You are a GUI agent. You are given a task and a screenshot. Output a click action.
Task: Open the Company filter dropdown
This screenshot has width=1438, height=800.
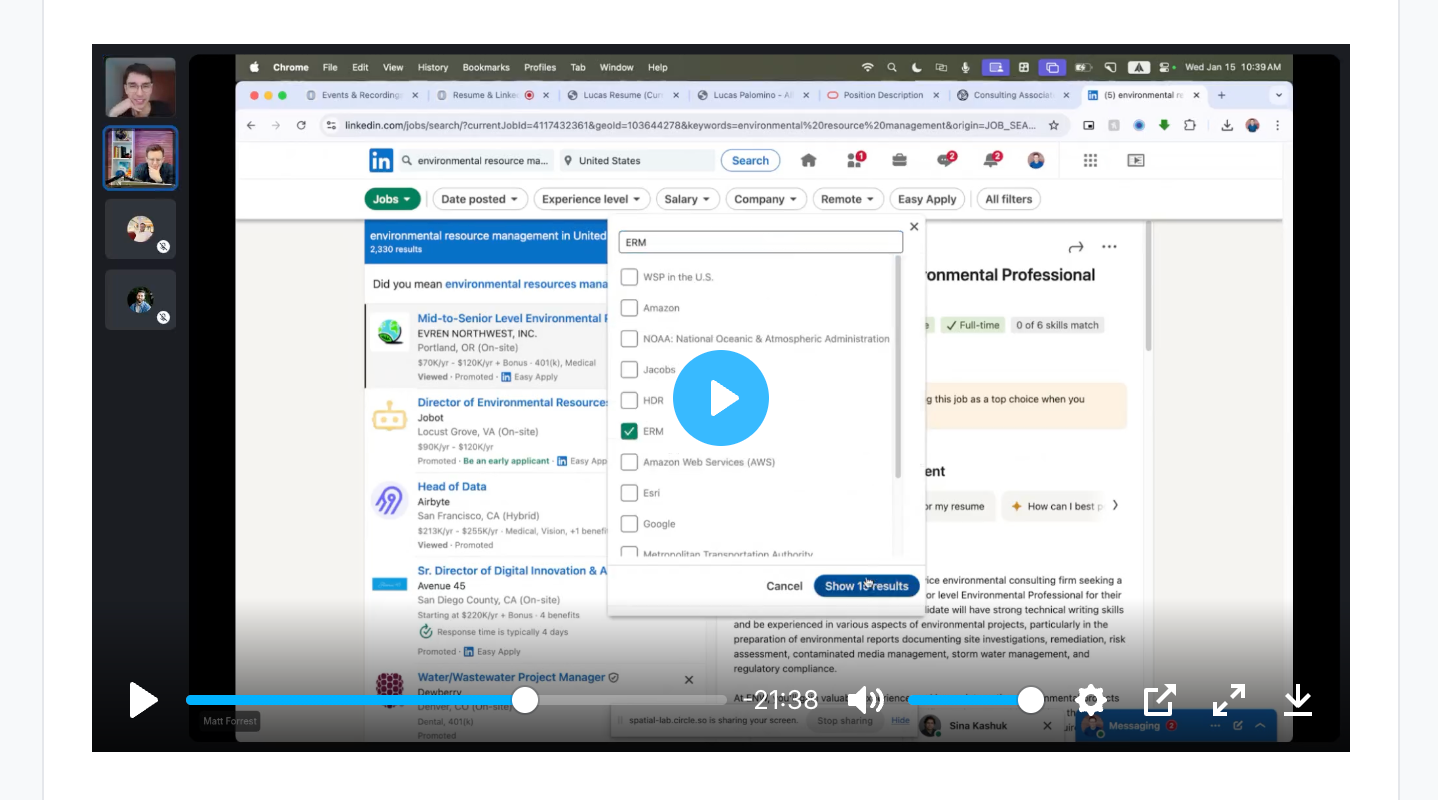765,199
